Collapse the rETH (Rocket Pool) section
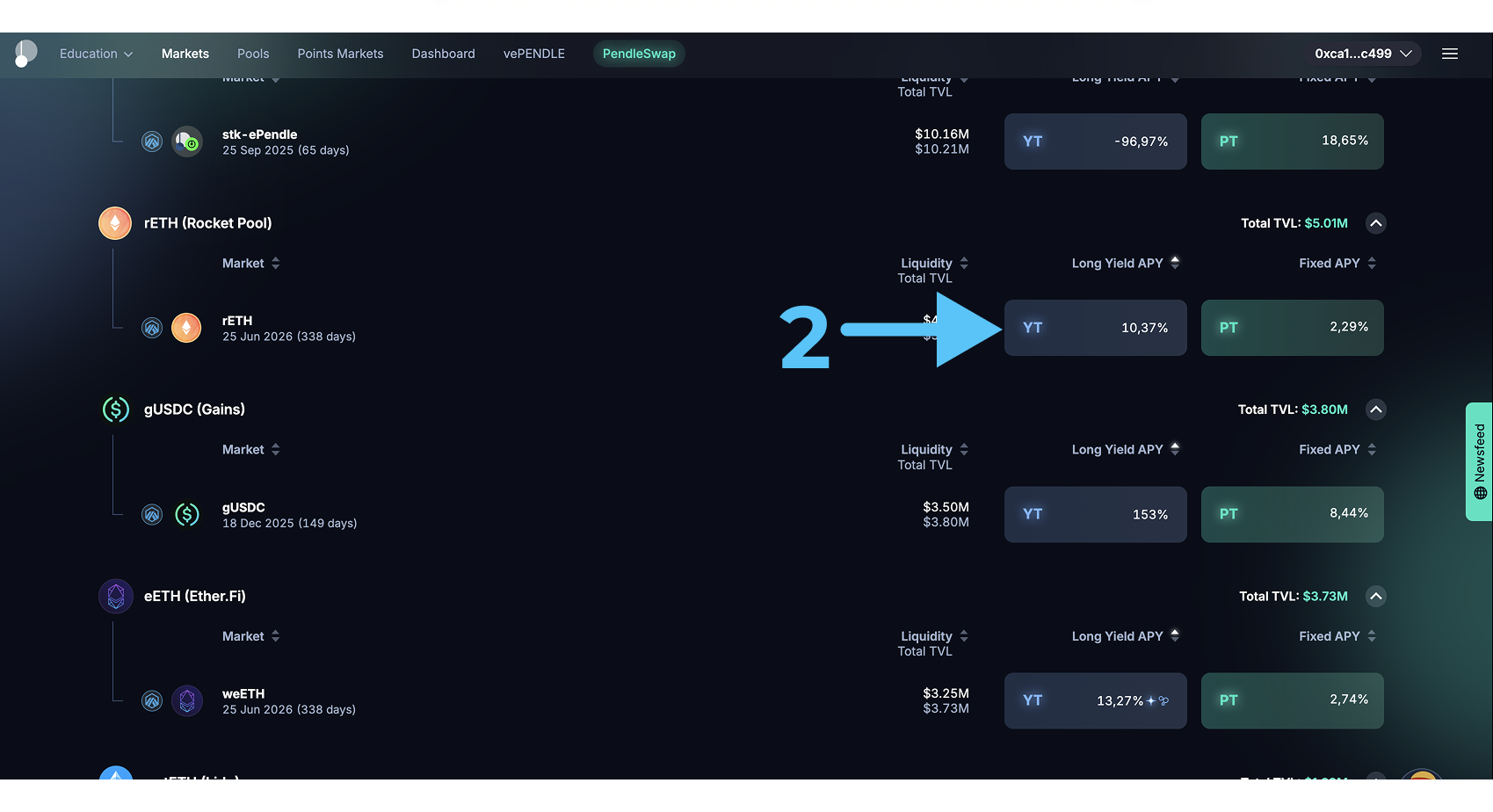 1376,223
